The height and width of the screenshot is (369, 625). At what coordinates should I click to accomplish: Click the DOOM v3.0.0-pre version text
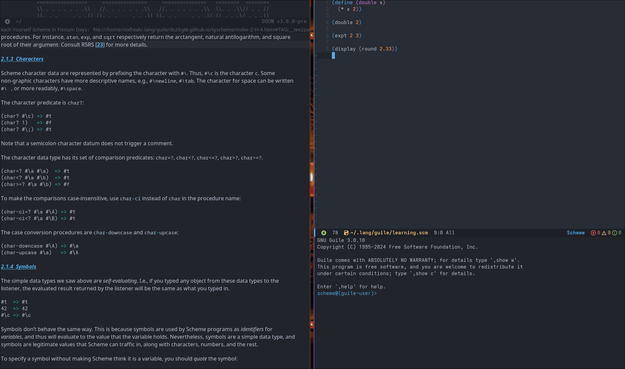(x=284, y=22)
